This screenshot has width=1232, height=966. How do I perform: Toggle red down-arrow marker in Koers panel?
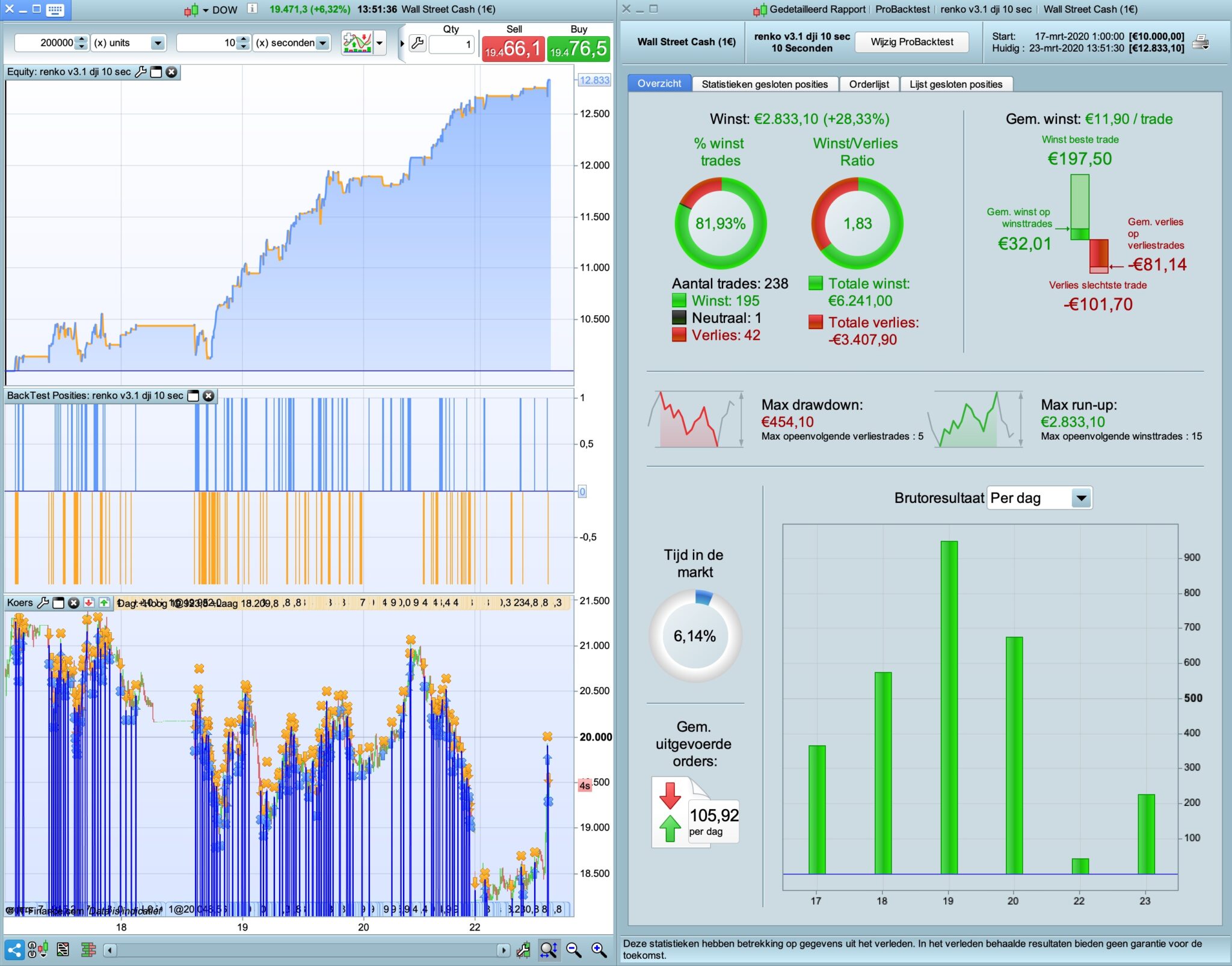[x=89, y=603]
